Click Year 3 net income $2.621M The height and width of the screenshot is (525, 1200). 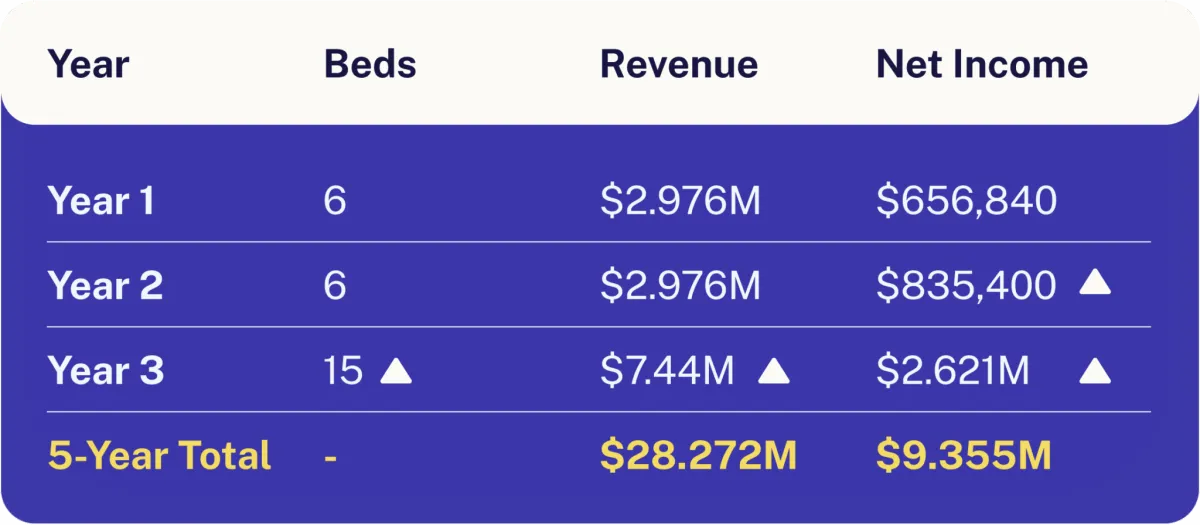953,371
